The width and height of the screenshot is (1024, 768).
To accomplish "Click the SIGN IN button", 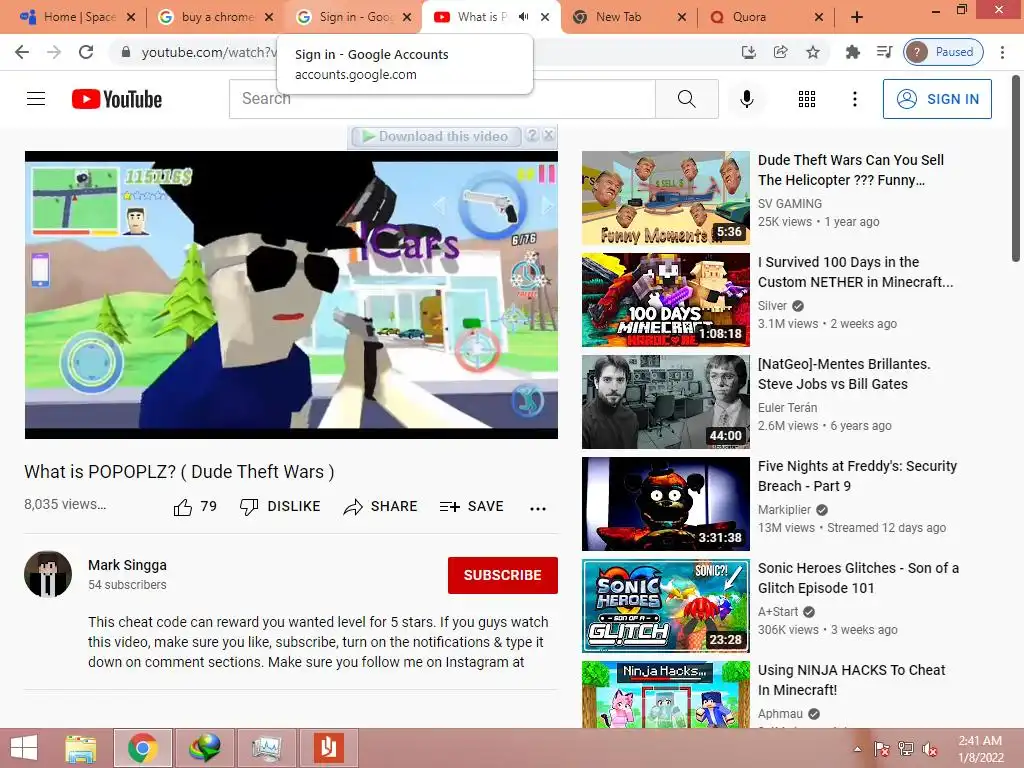I will point(936,99).
